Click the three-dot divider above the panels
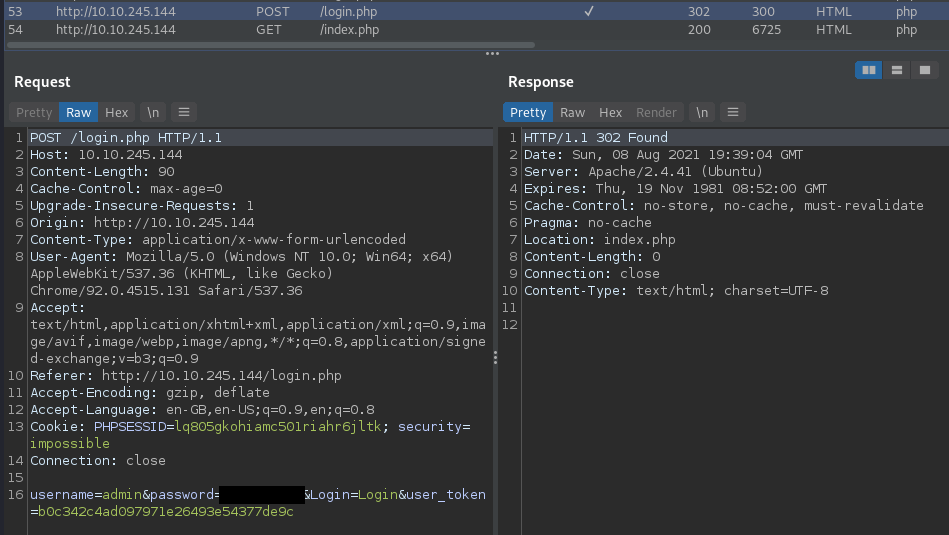The image size is (949, 535). pyautogui.click(x=491, y=54)
